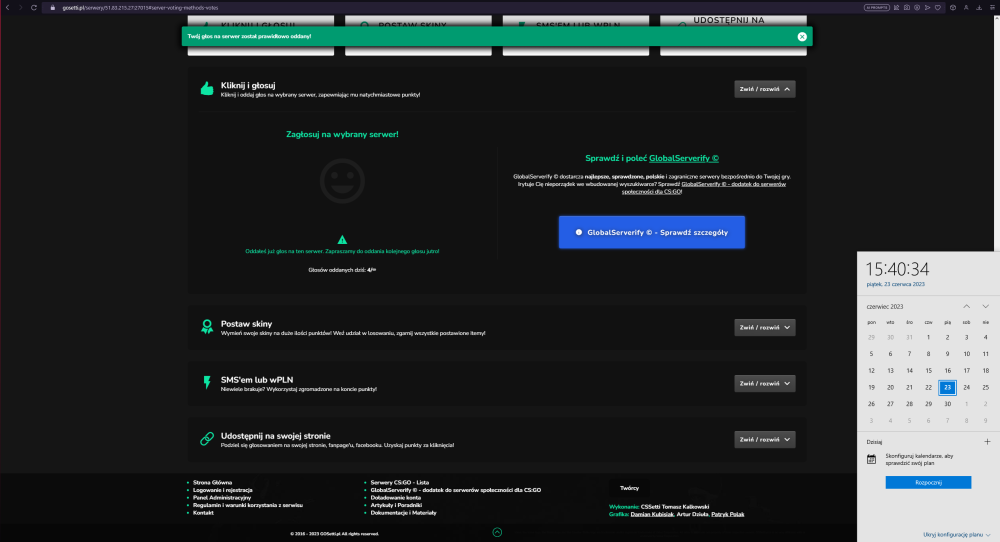Open the GlobalServerify © link in green heading

click(684, 158)
